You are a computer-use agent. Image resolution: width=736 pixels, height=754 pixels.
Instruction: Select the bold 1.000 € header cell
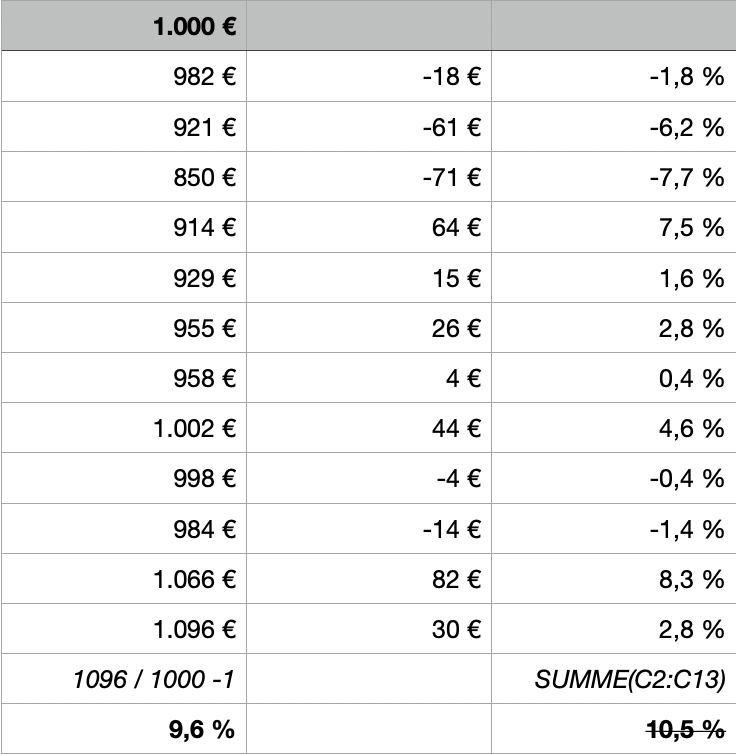tap(195, 26)
